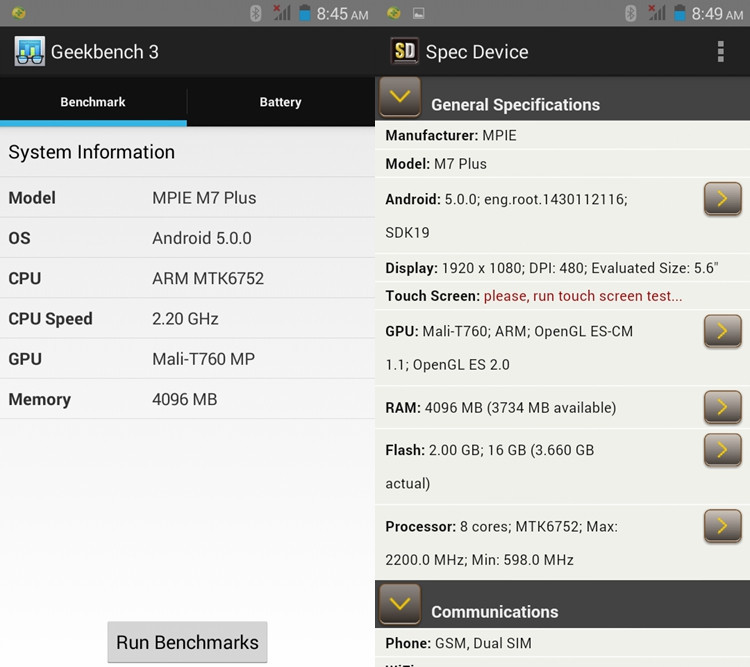Screen dimensions: 750x667
Task: Open the three-dot overflow menu
Action: point(720,52)
